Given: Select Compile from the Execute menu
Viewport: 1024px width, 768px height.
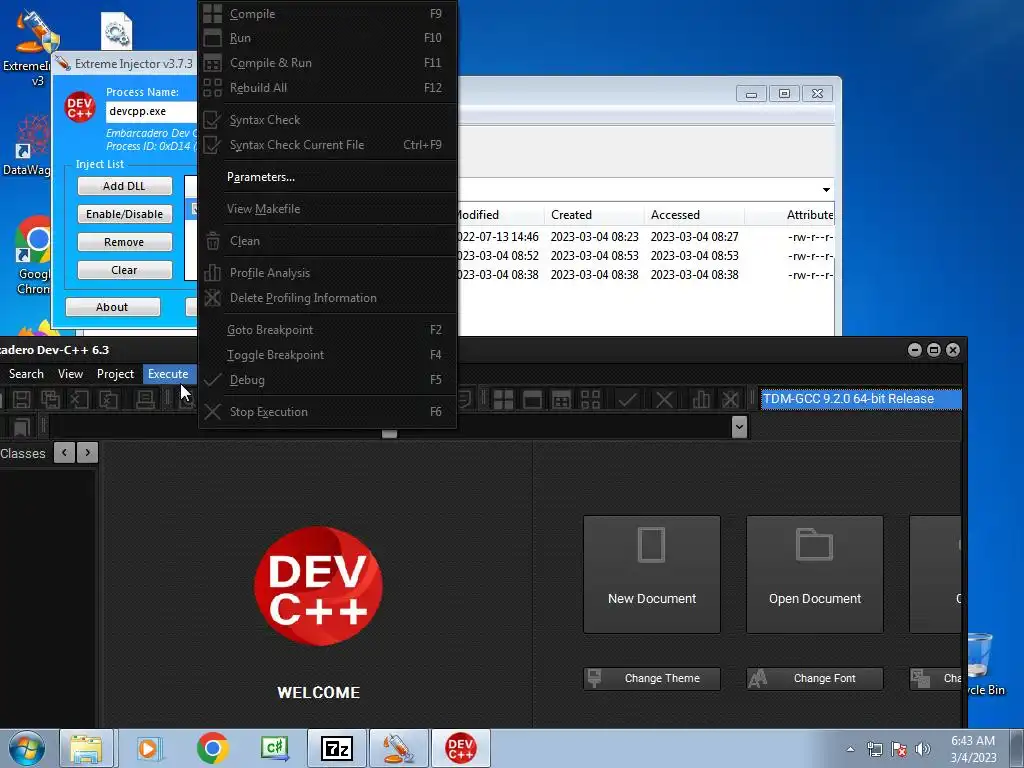Looking at the screenshot, I should (x=327, y=14).
